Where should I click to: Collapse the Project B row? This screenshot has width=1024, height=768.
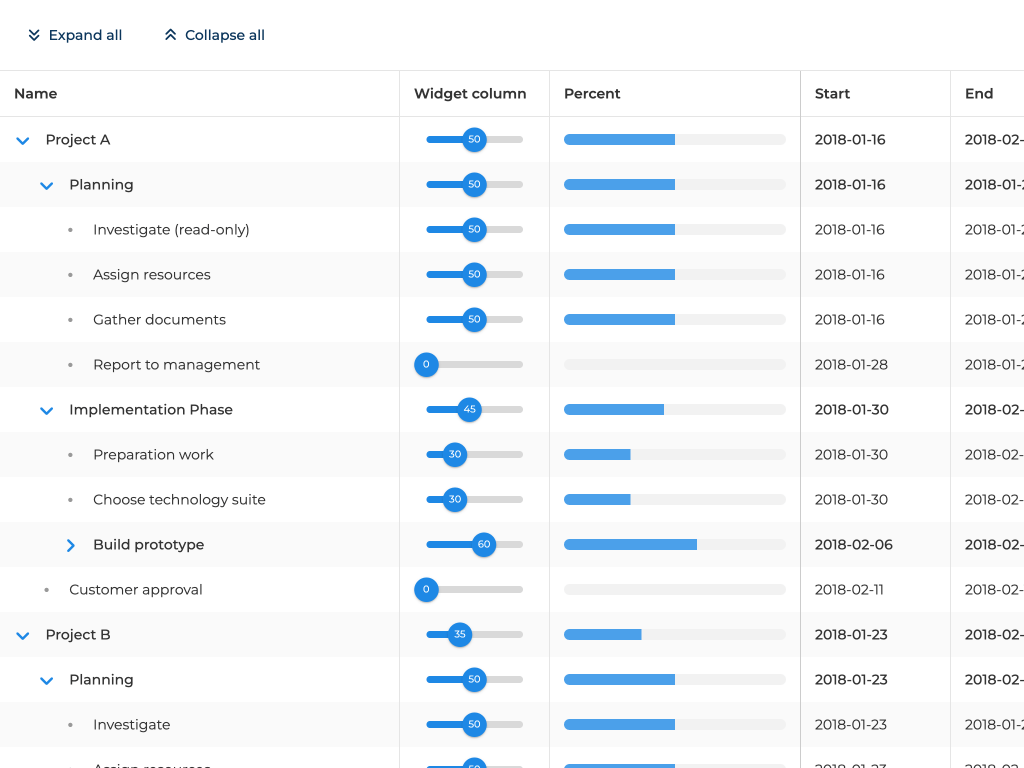tap(23, 635)
